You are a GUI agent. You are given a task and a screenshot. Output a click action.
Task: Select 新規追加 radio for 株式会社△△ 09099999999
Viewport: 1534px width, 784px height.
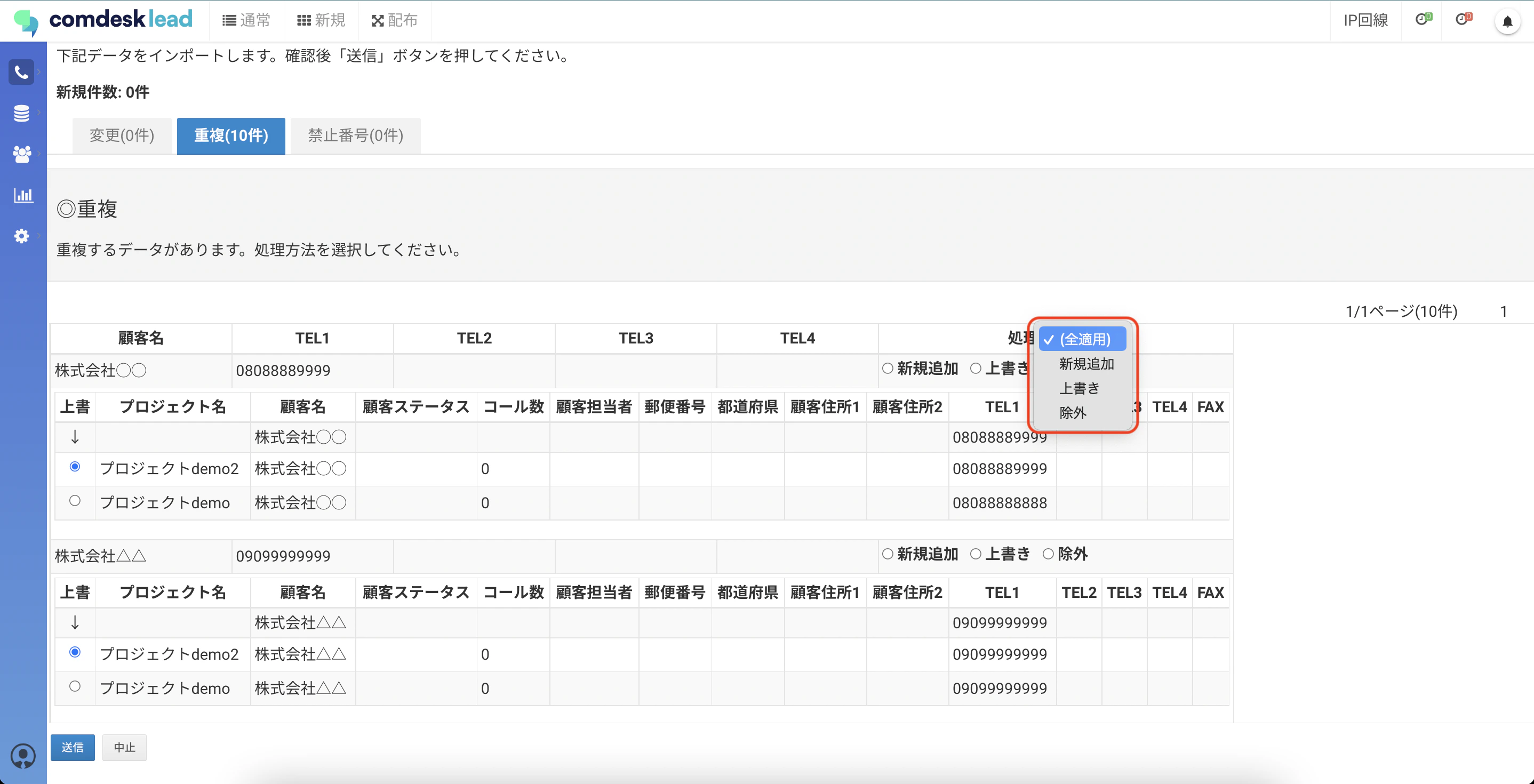point(888,554)
